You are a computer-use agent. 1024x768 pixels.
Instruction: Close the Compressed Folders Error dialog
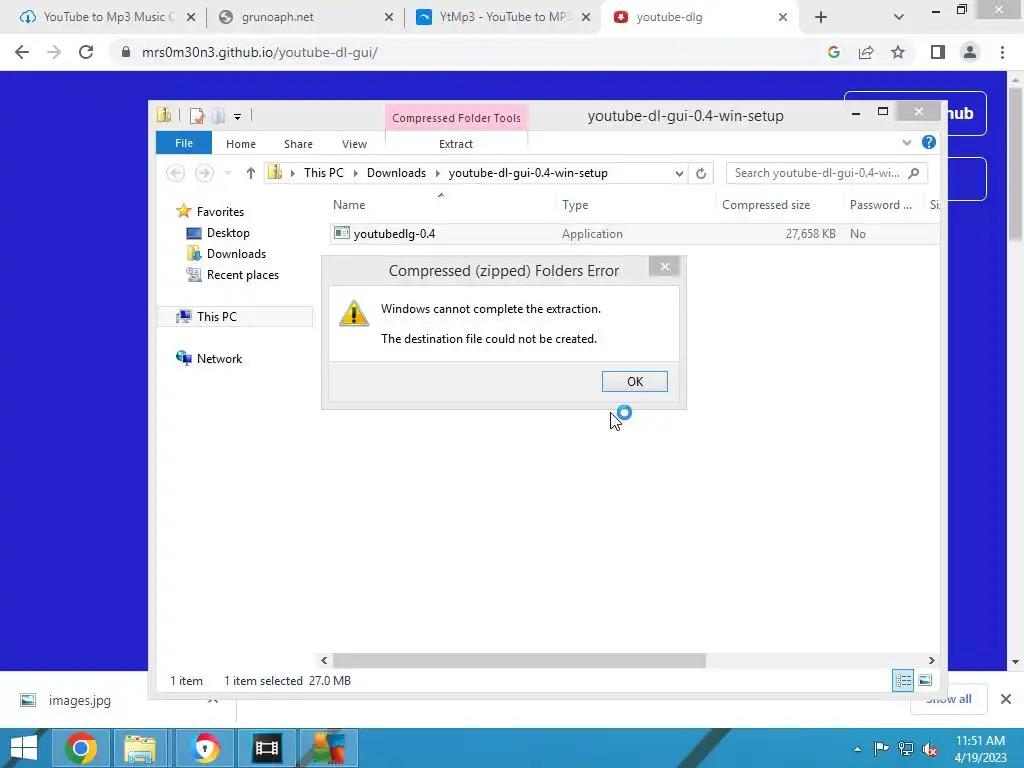point(664,266)
